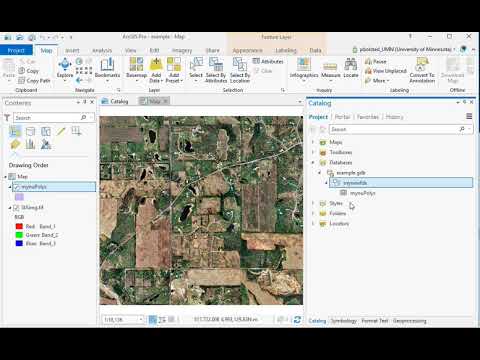Click the Attributes button
The image size is (480, 360).
click(268, 61)
